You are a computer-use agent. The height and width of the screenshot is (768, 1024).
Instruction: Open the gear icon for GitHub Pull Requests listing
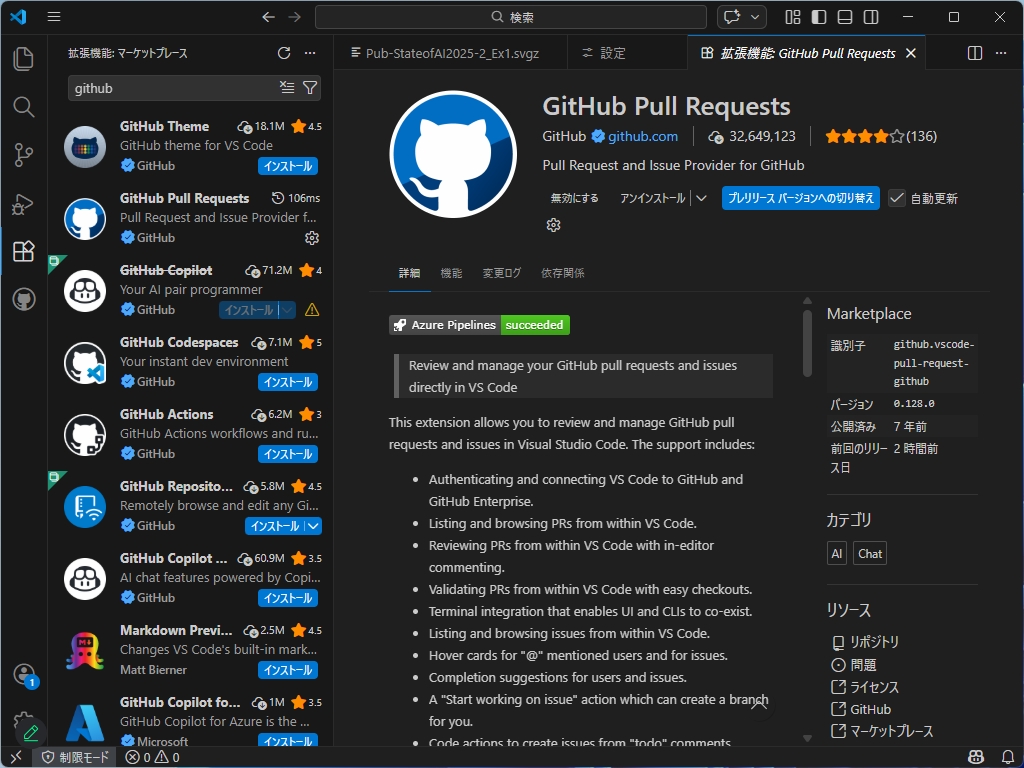[312, 238]
